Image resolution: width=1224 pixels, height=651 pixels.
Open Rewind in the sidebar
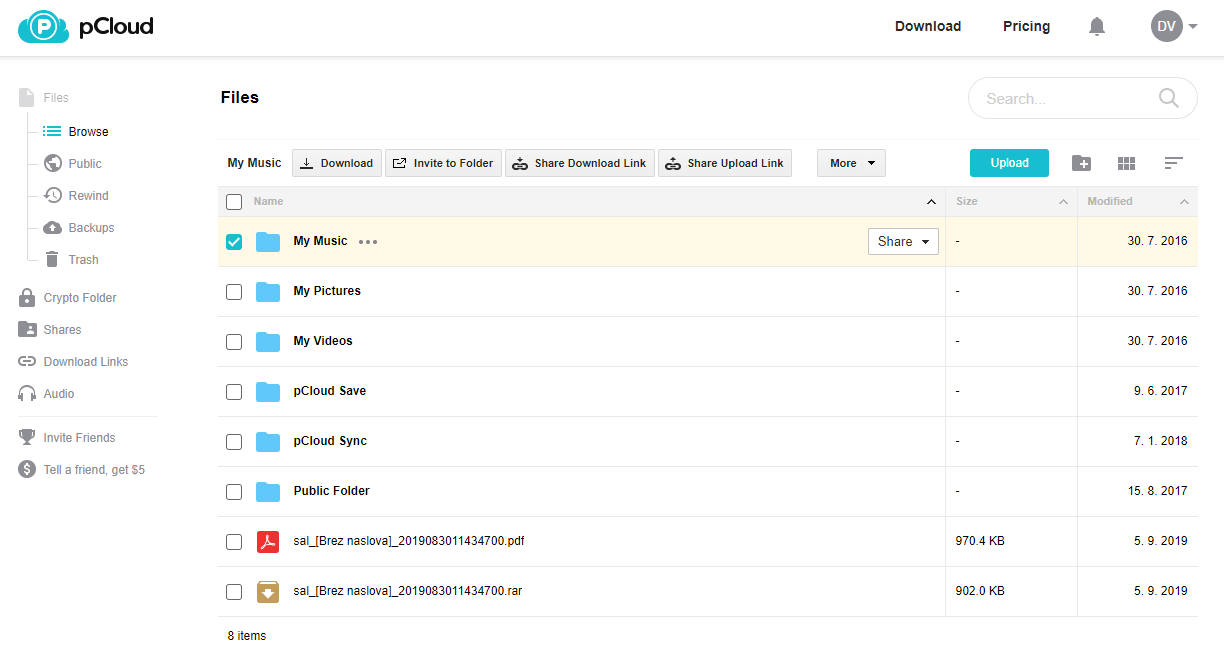[x=88, y=196]
